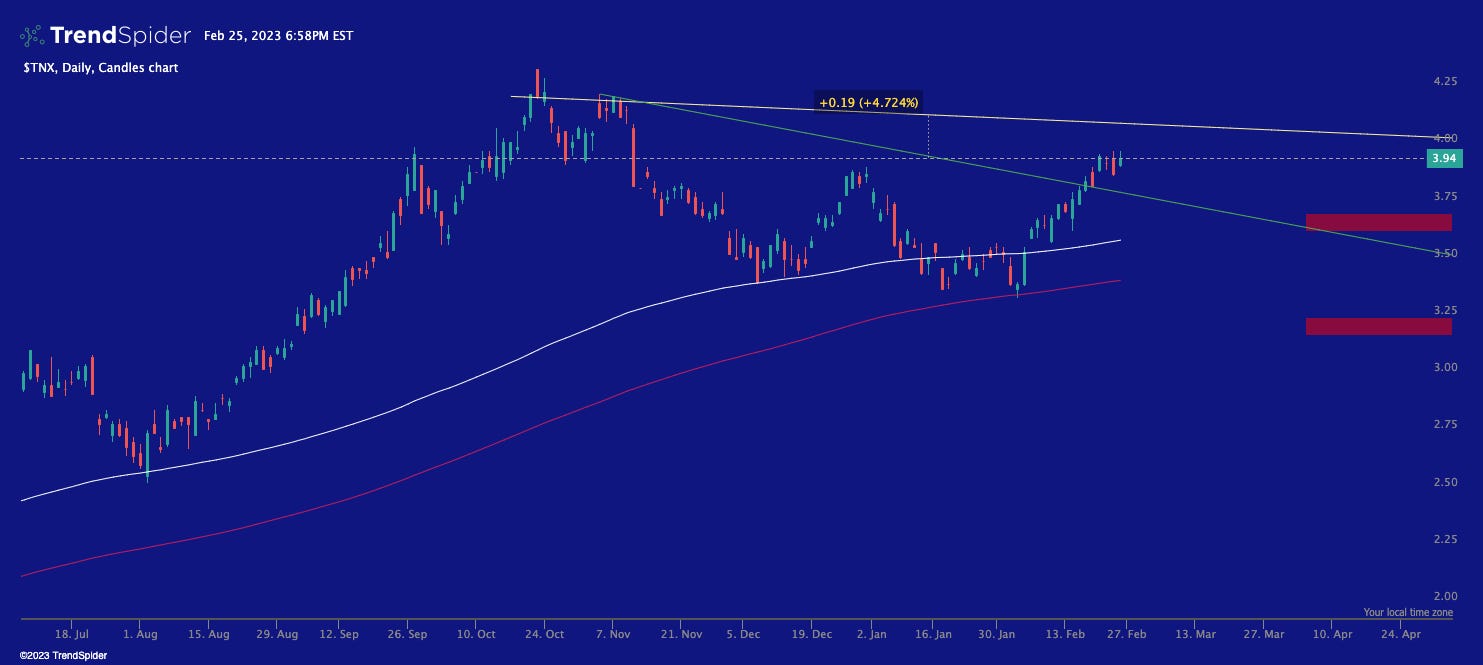
Task: Click the TrendSpider brand name text
Action: coord(120,36)
